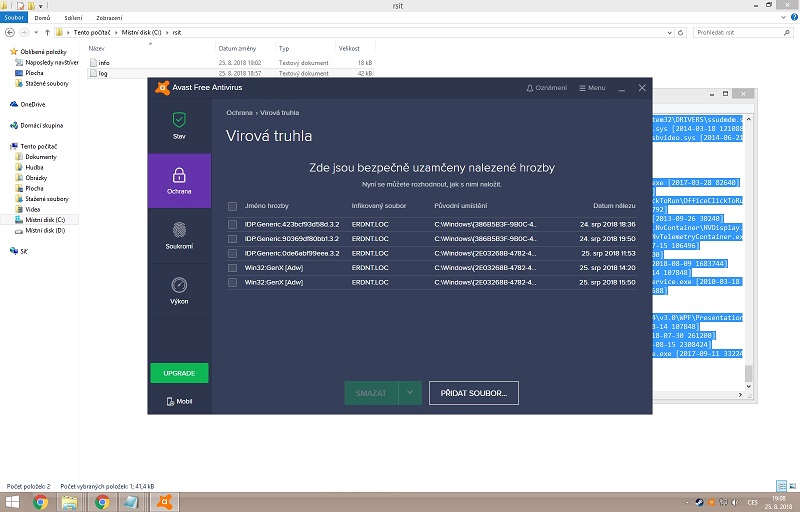Viewport: 800px width, 512px height.
Task: Click the Infikovaný soubor column header
Action: [x=379, y=206]
